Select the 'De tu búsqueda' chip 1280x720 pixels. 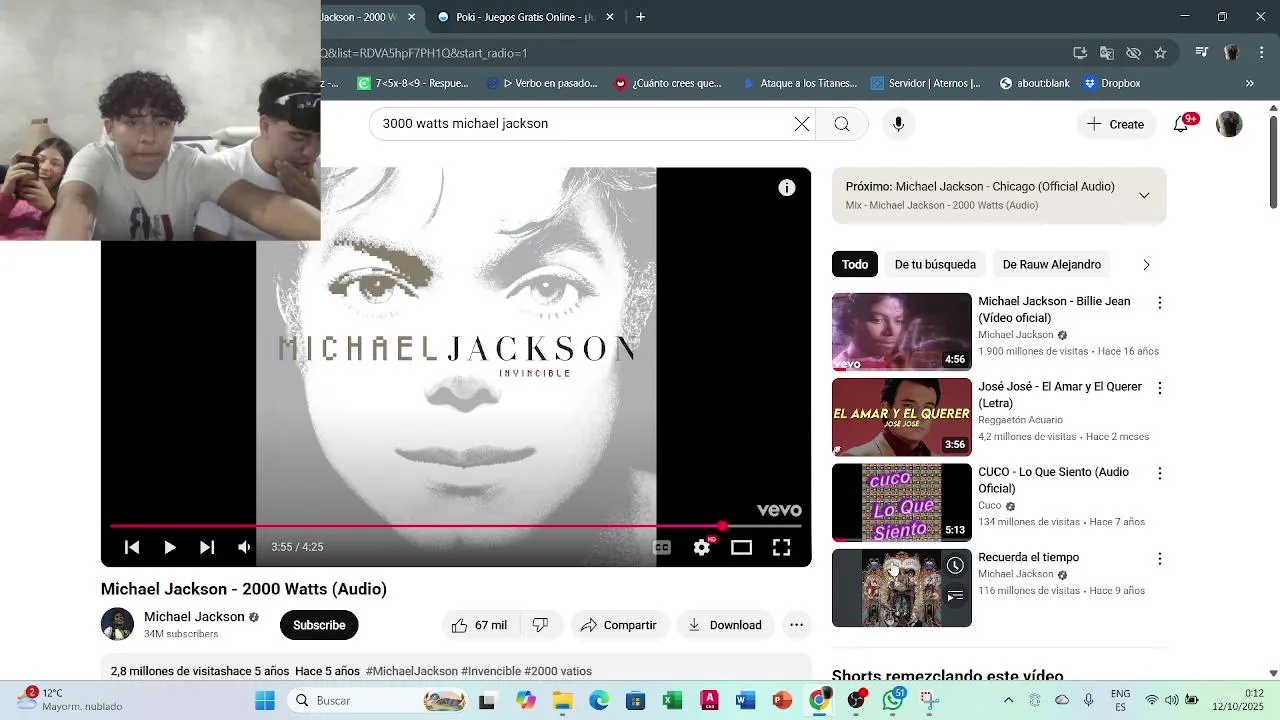coord(935,264)
